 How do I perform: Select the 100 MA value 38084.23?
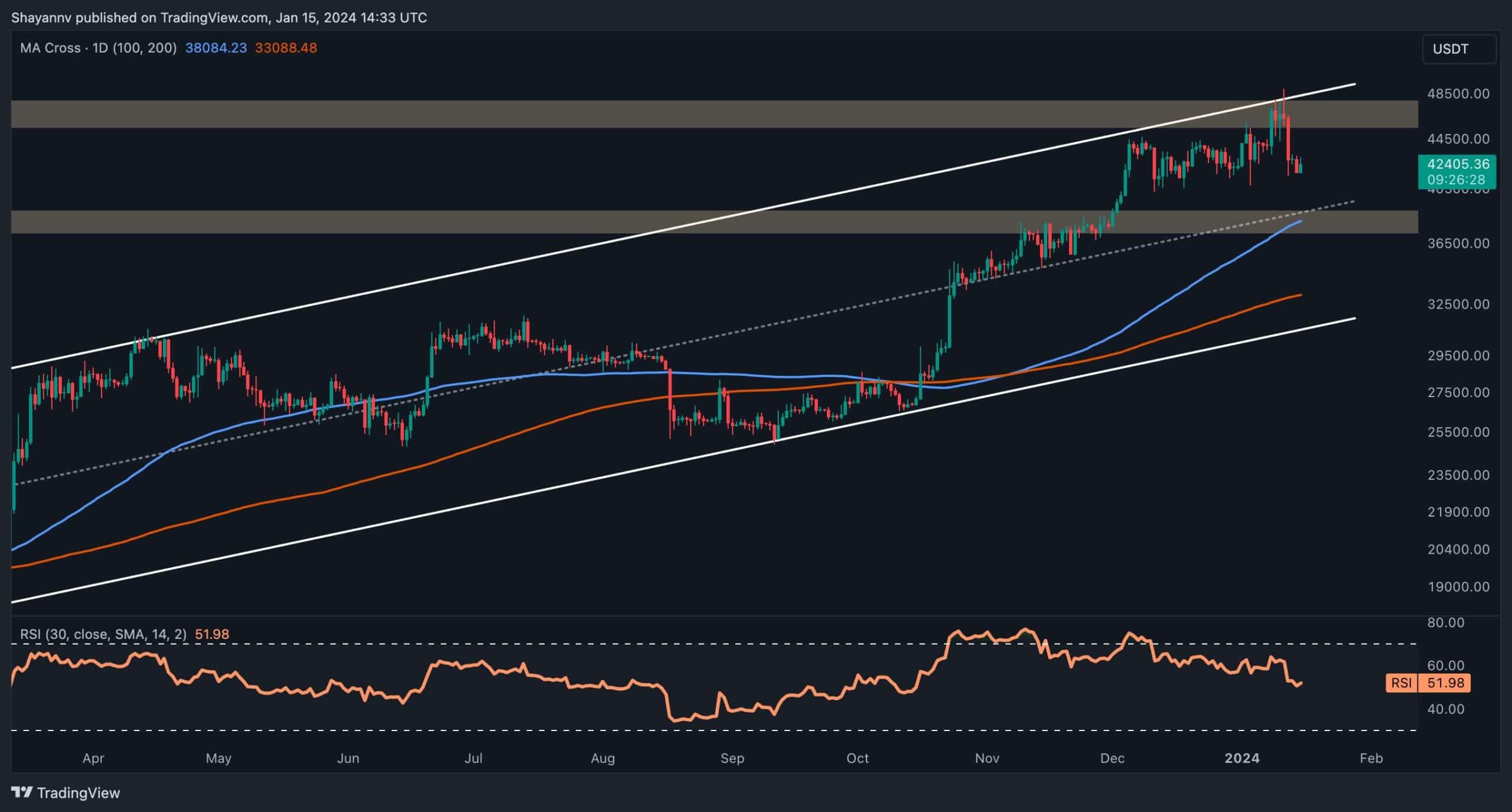216,48
